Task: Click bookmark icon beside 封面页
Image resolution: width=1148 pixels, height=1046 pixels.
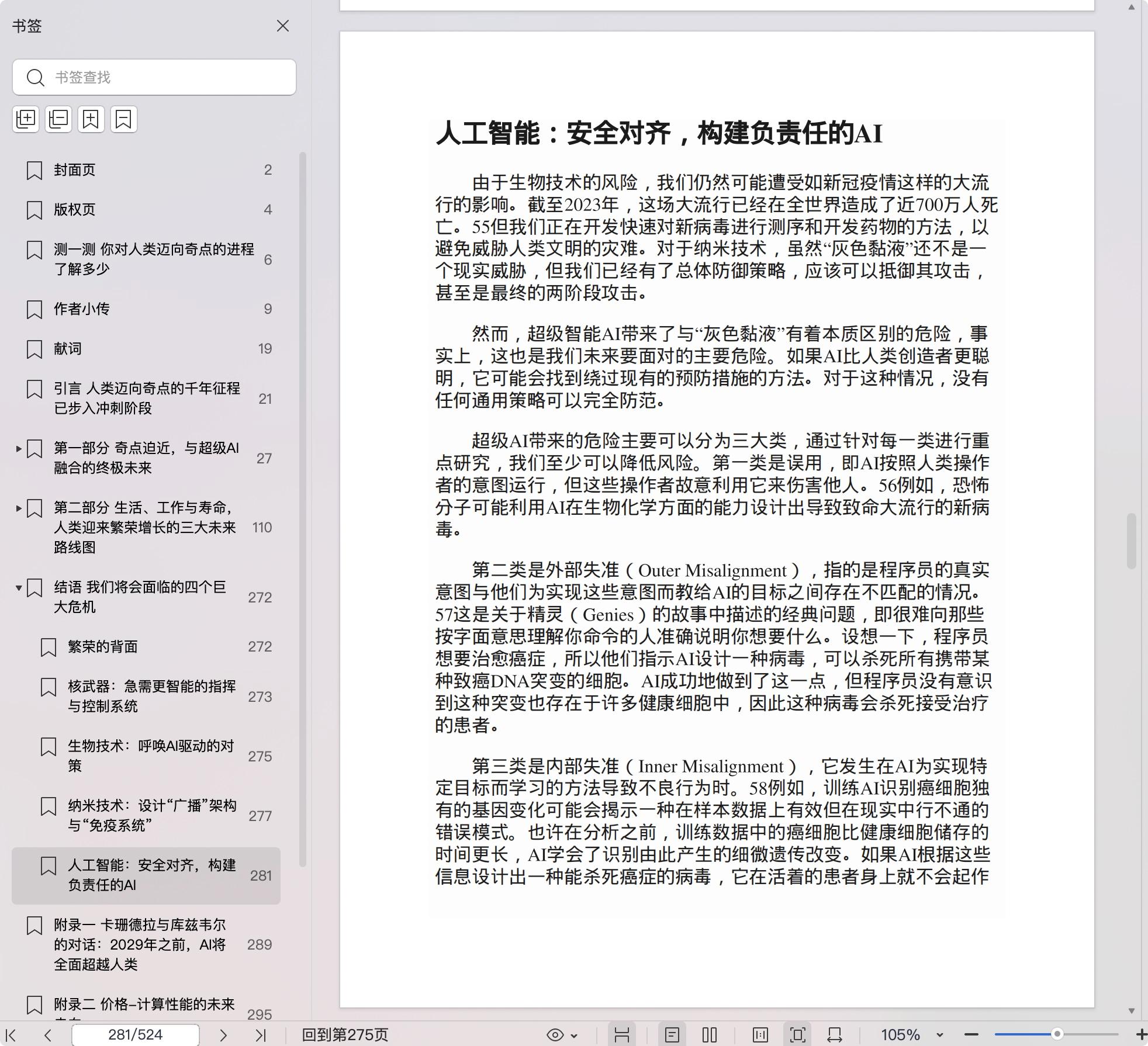Action: click(34, 171)
